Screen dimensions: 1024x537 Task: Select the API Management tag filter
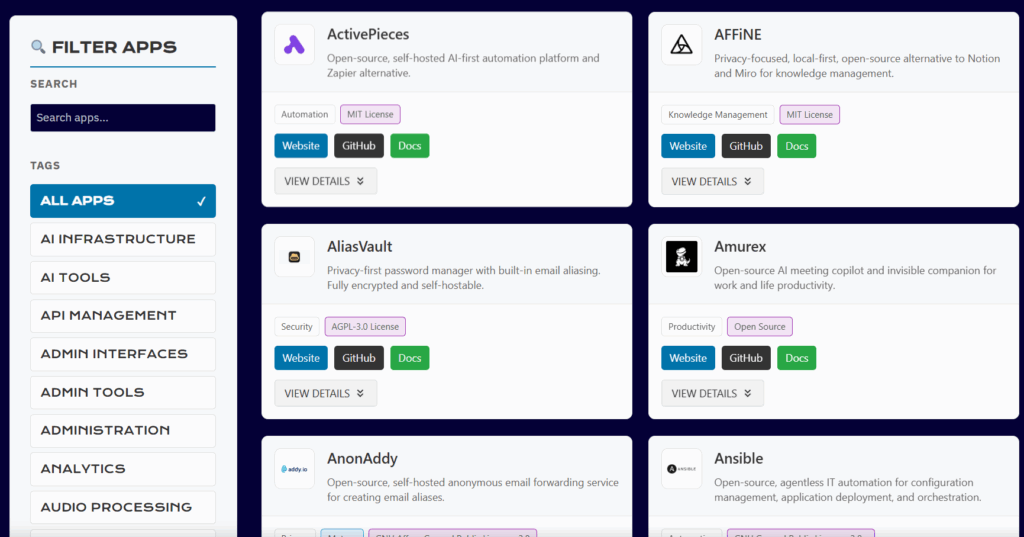point(122,316)
